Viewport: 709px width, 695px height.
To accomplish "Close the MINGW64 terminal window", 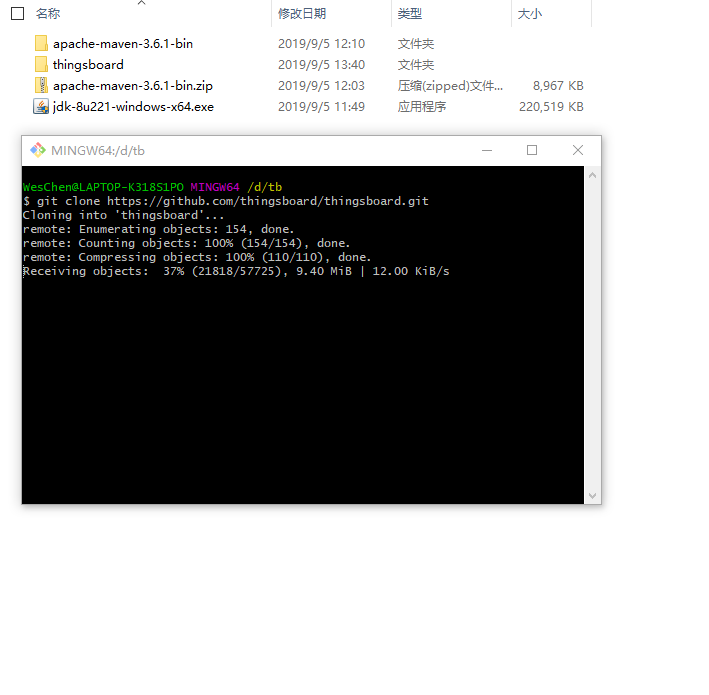I will tap(578, 150).
